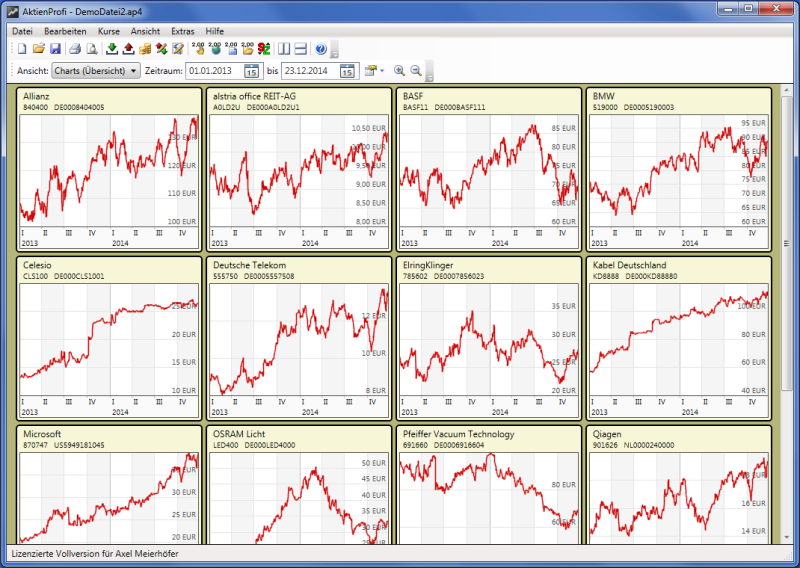Image resolution: width=800 pixels, height=568 pixels.
Task: Expand the time period preset dropdown arrow
Action: point(382,71)
